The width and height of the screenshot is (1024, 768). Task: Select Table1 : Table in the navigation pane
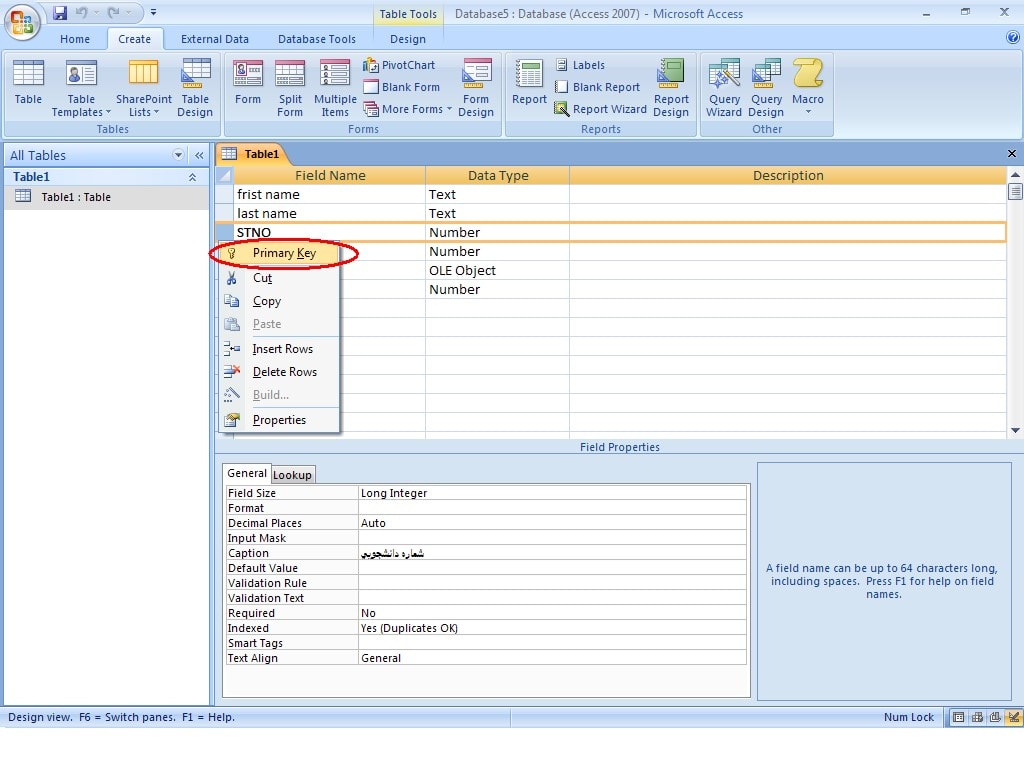click(x=106, y=197)
